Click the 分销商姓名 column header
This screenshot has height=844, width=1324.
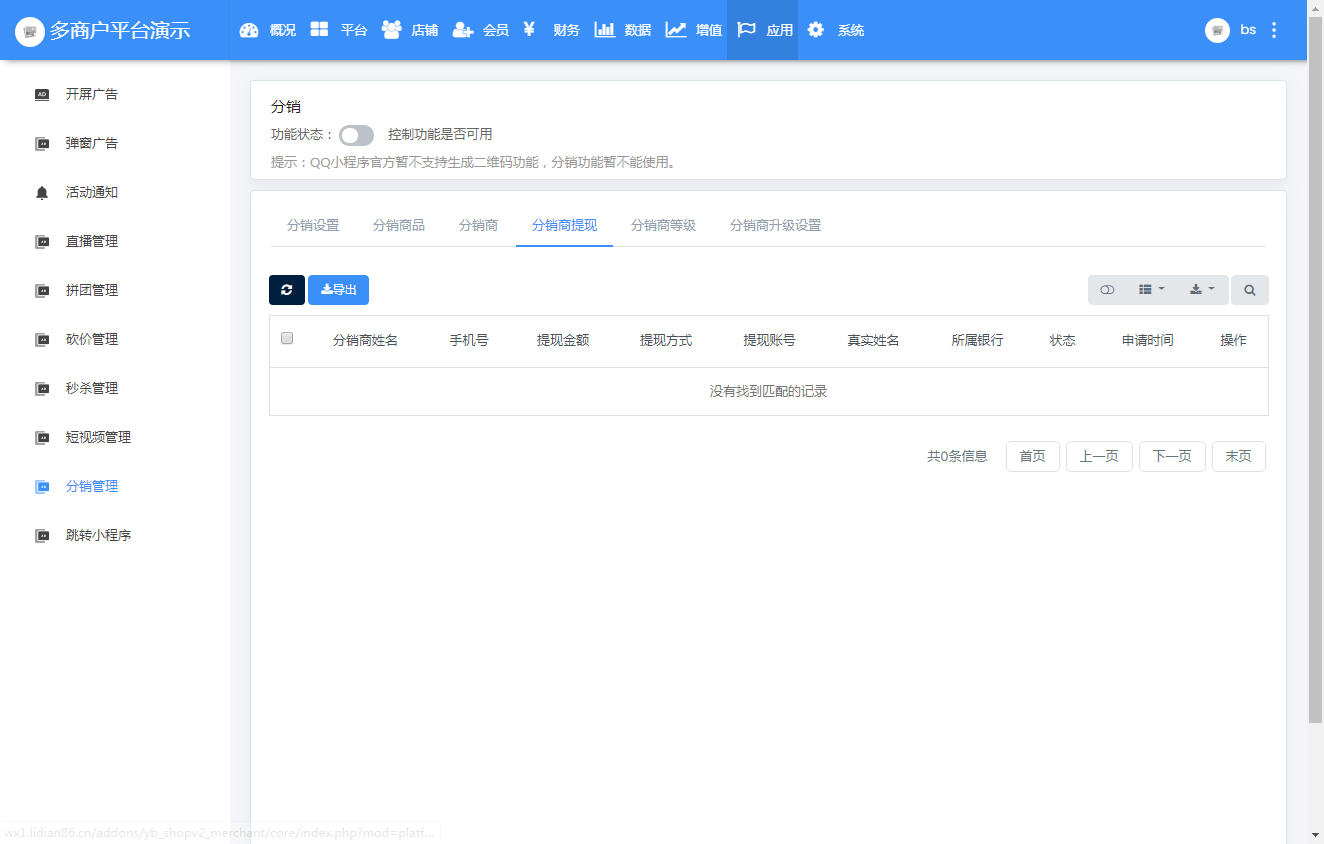pyautogui.click(x=365, y=340)
